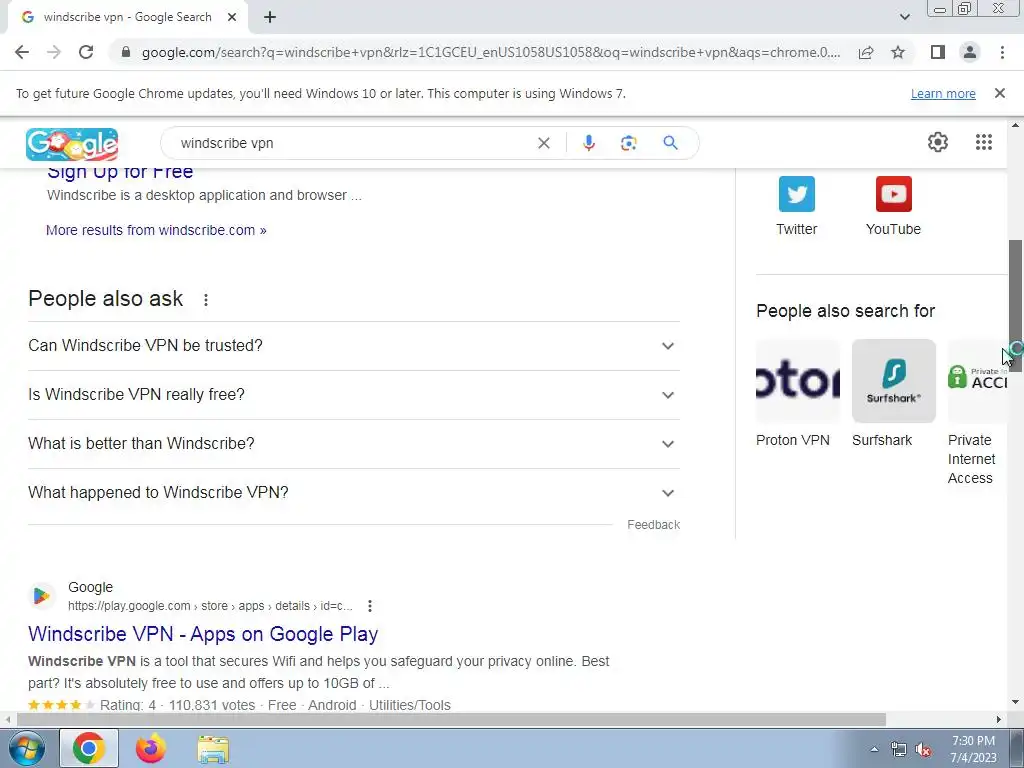Open the Google apps grid
The width and height of the screenshot is (1024, 768).
click(x=984, y=142)
